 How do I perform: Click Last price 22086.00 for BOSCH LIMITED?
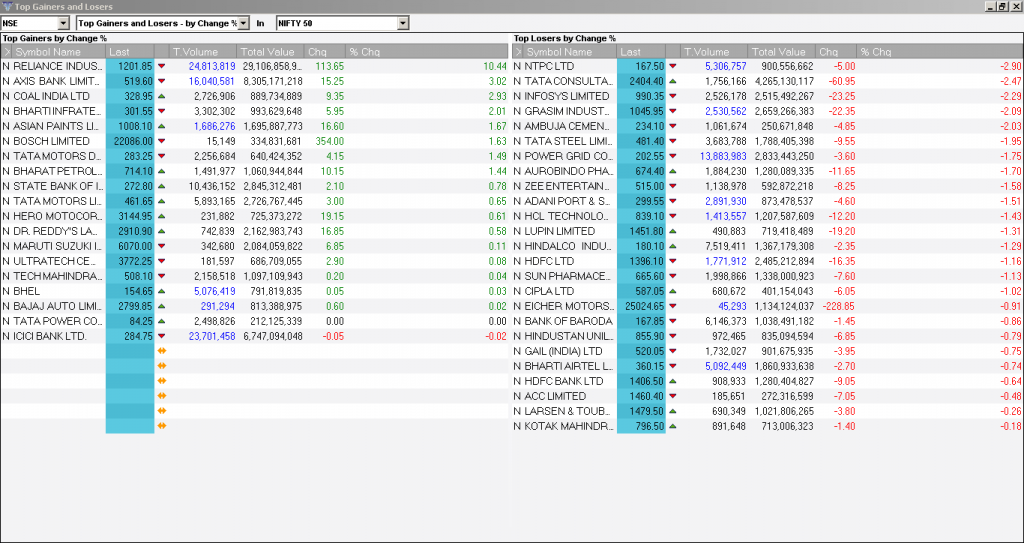(133, 141)
